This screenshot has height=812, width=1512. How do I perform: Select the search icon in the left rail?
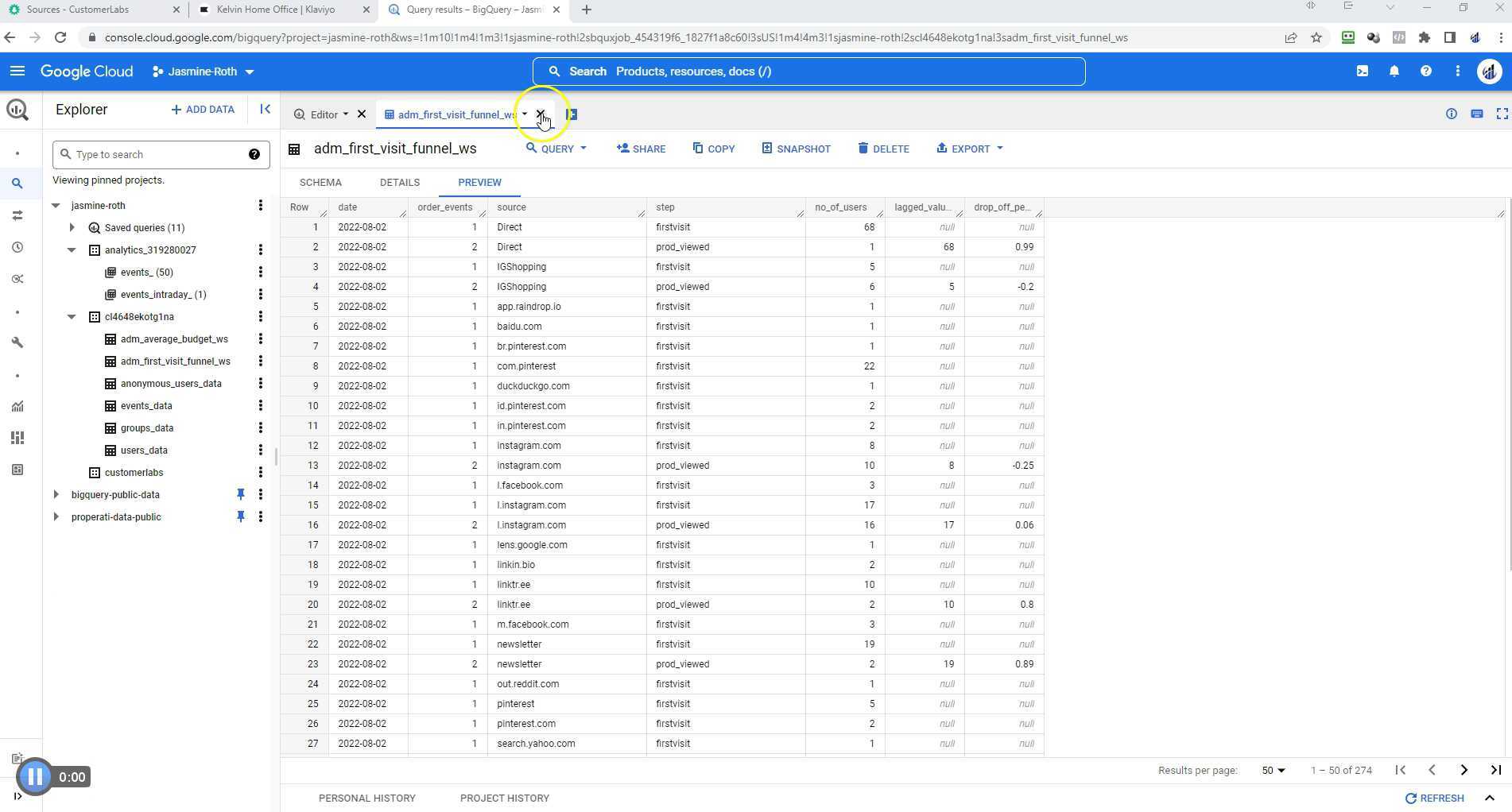tap(17, 183)
